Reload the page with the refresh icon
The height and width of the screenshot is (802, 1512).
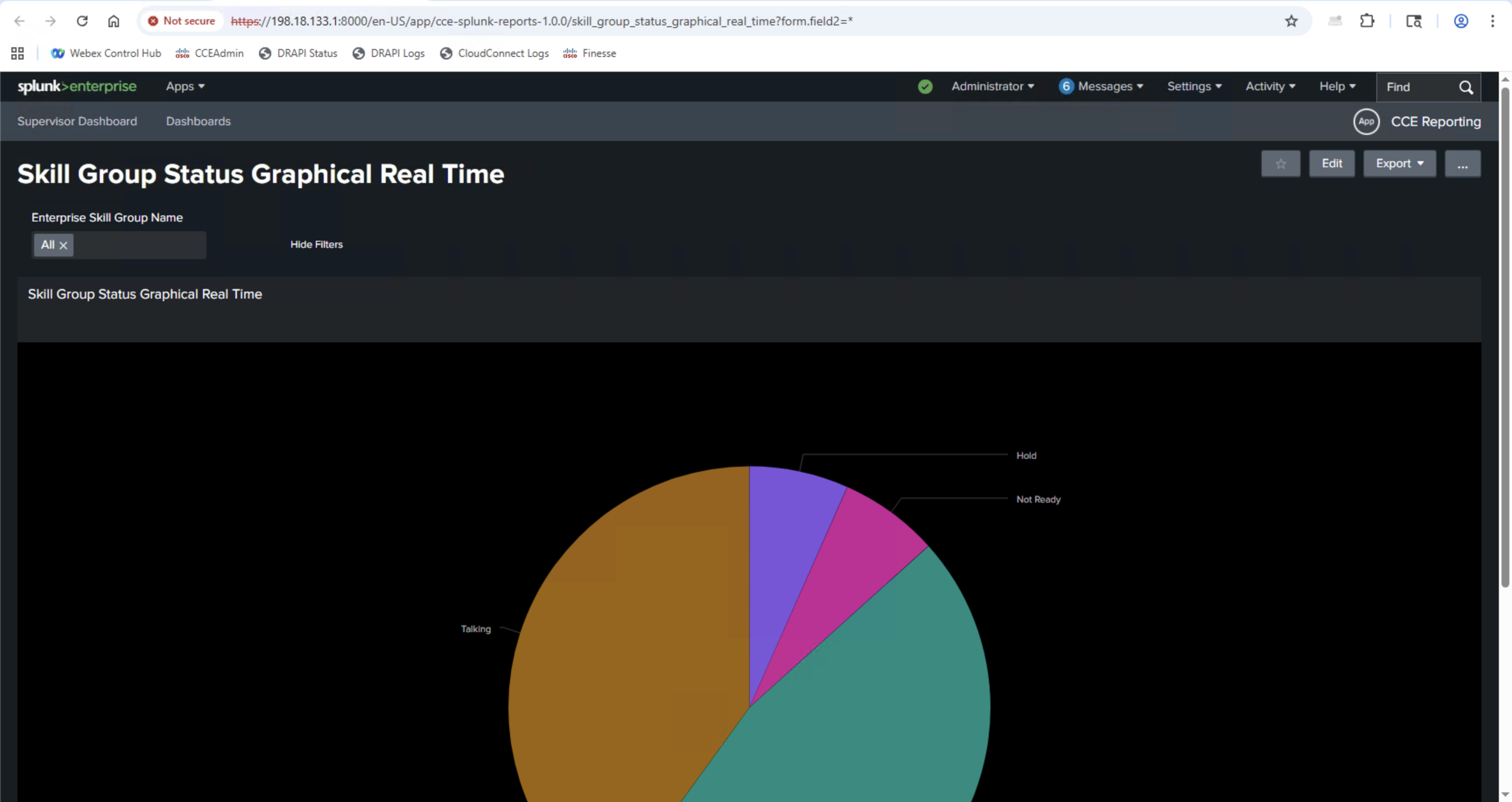click(82, 21)
